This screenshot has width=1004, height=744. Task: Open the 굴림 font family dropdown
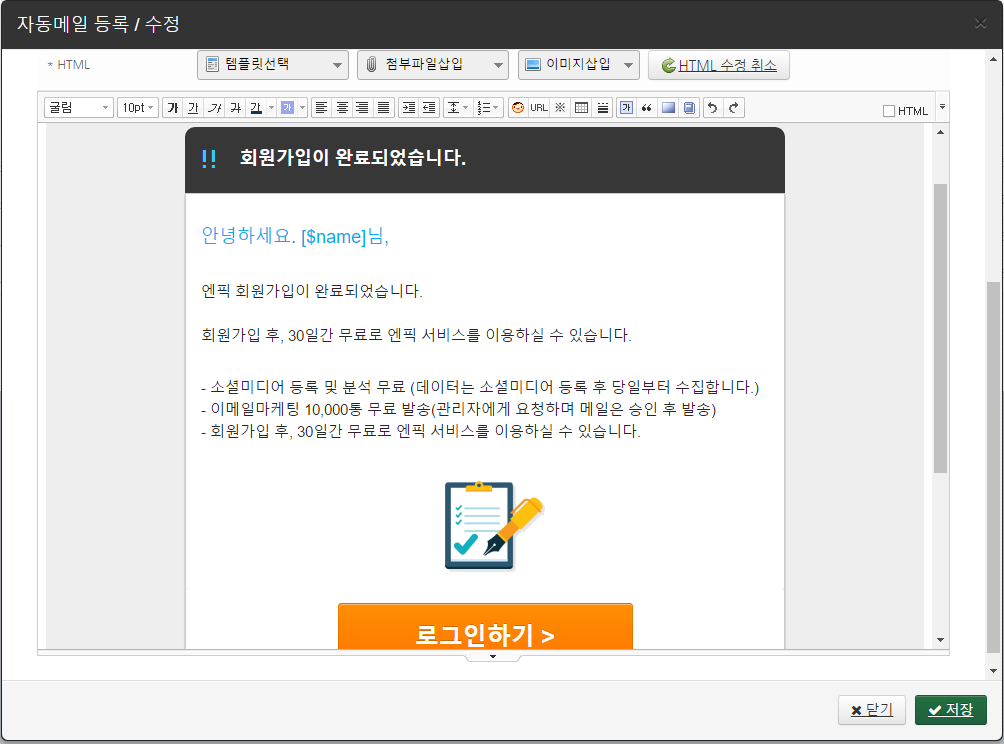pyautogui.click(x=79, y=108)
